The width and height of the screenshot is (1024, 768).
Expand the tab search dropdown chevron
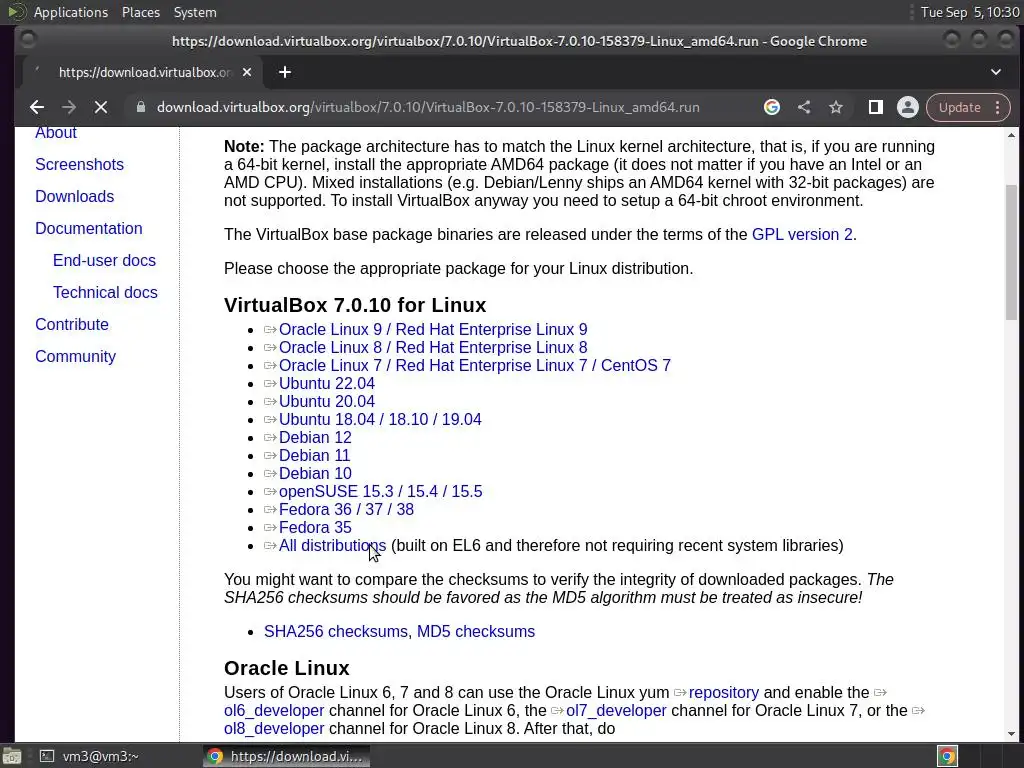pos(996,72)
